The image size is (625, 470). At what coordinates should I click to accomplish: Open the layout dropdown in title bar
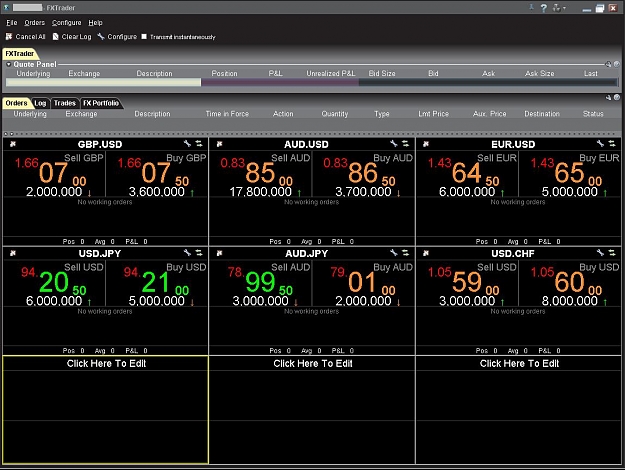point(558,8)
